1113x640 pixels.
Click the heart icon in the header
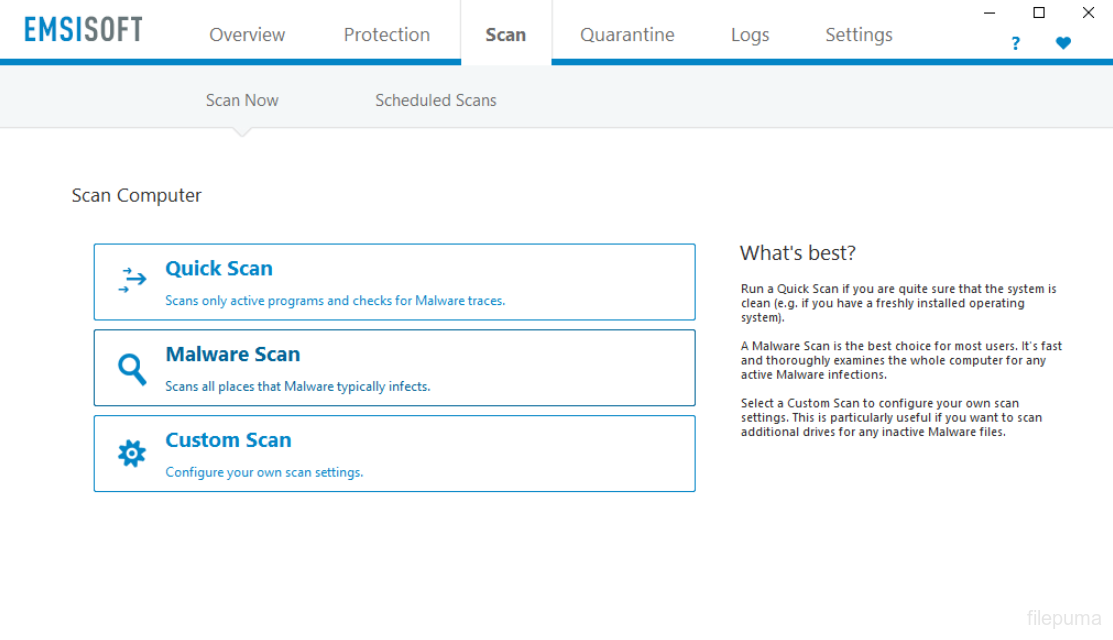click(x=1063, y=43)
